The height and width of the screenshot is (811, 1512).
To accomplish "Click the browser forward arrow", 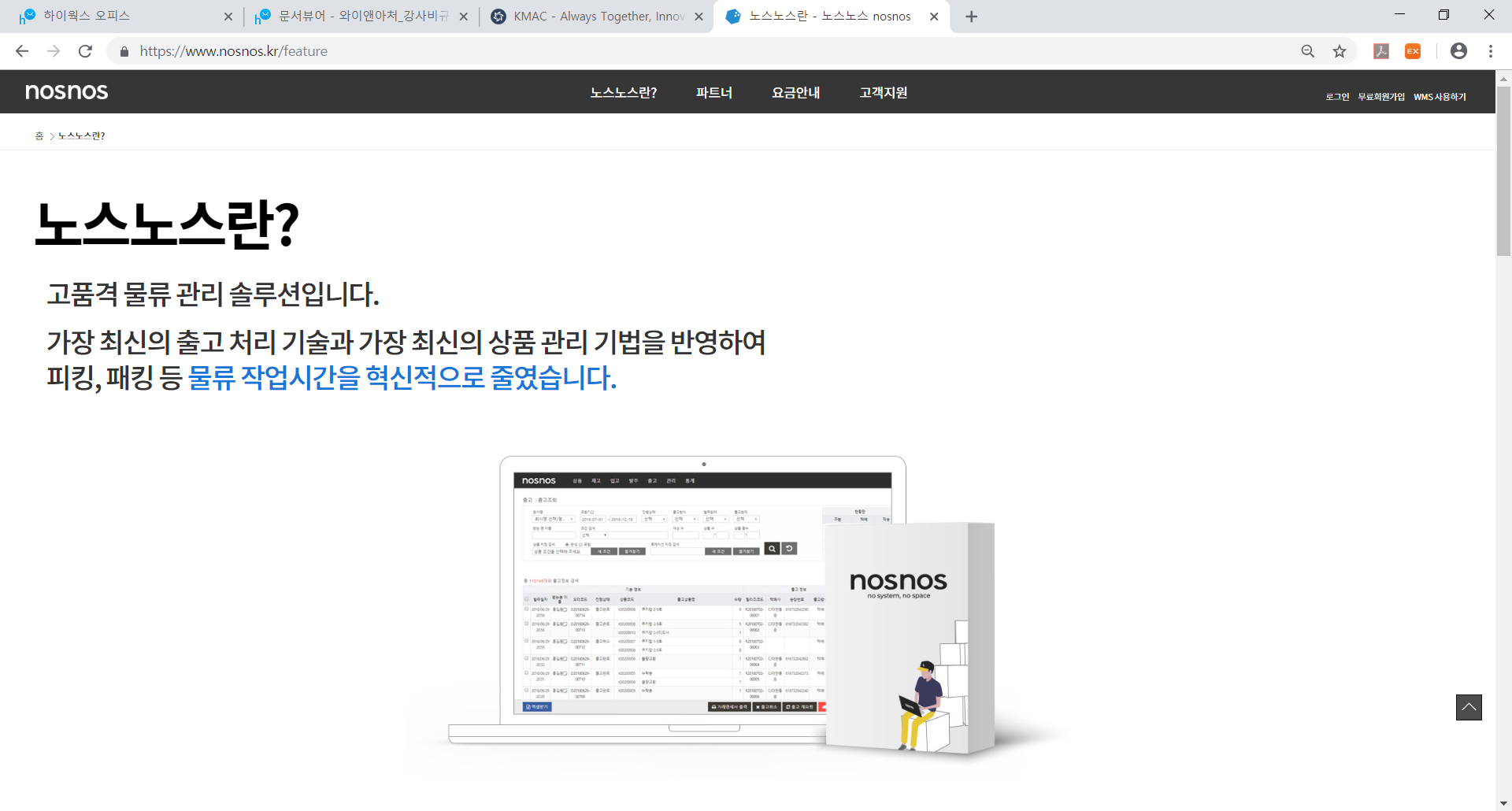I will tap(54, 51).
